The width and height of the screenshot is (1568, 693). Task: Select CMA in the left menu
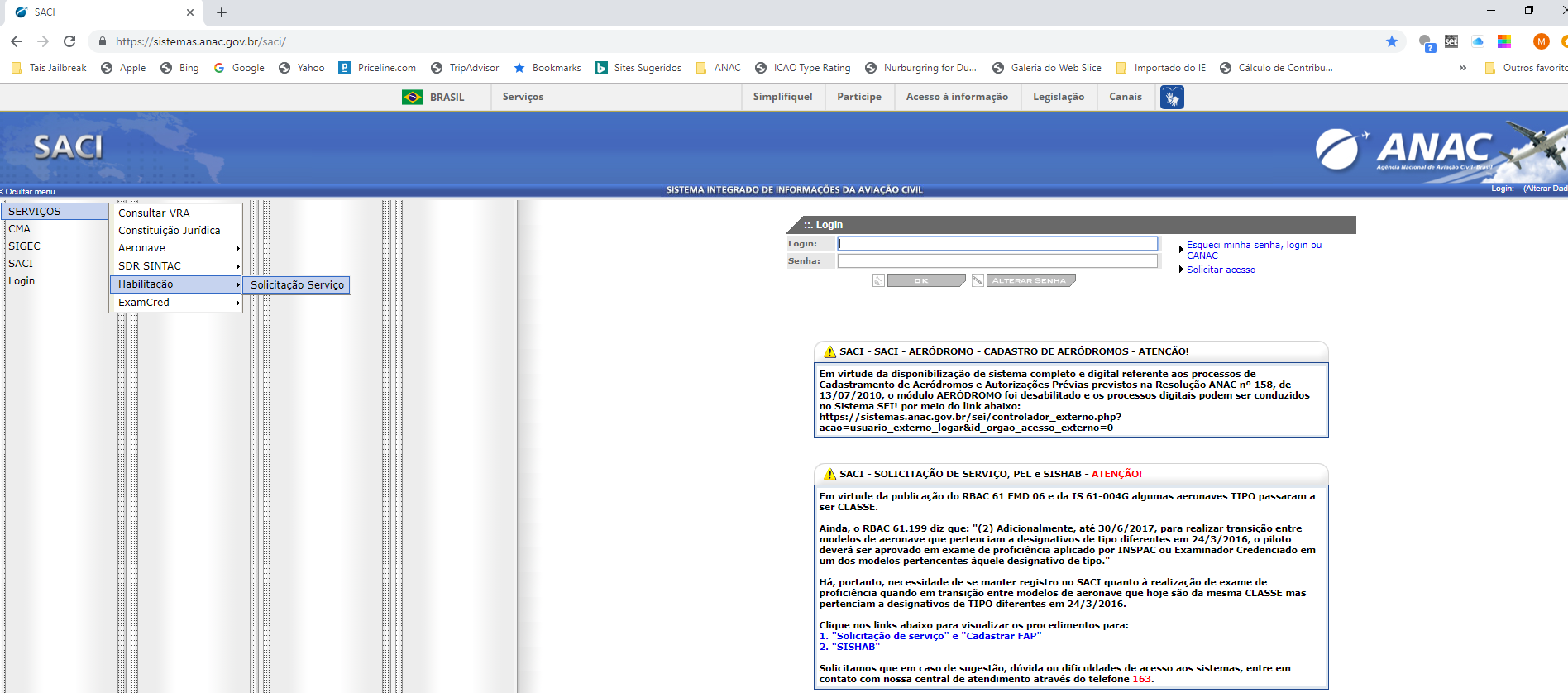20,229
